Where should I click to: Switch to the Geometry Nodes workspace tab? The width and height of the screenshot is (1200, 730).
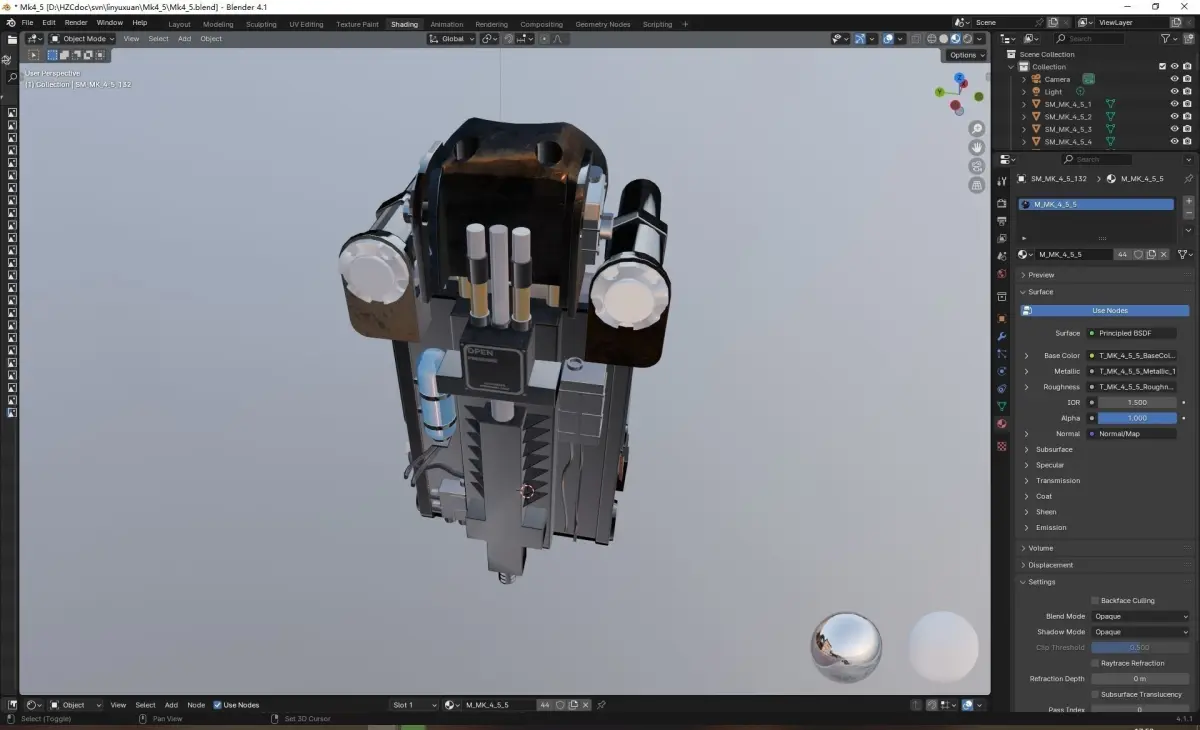tap(603, 24)
